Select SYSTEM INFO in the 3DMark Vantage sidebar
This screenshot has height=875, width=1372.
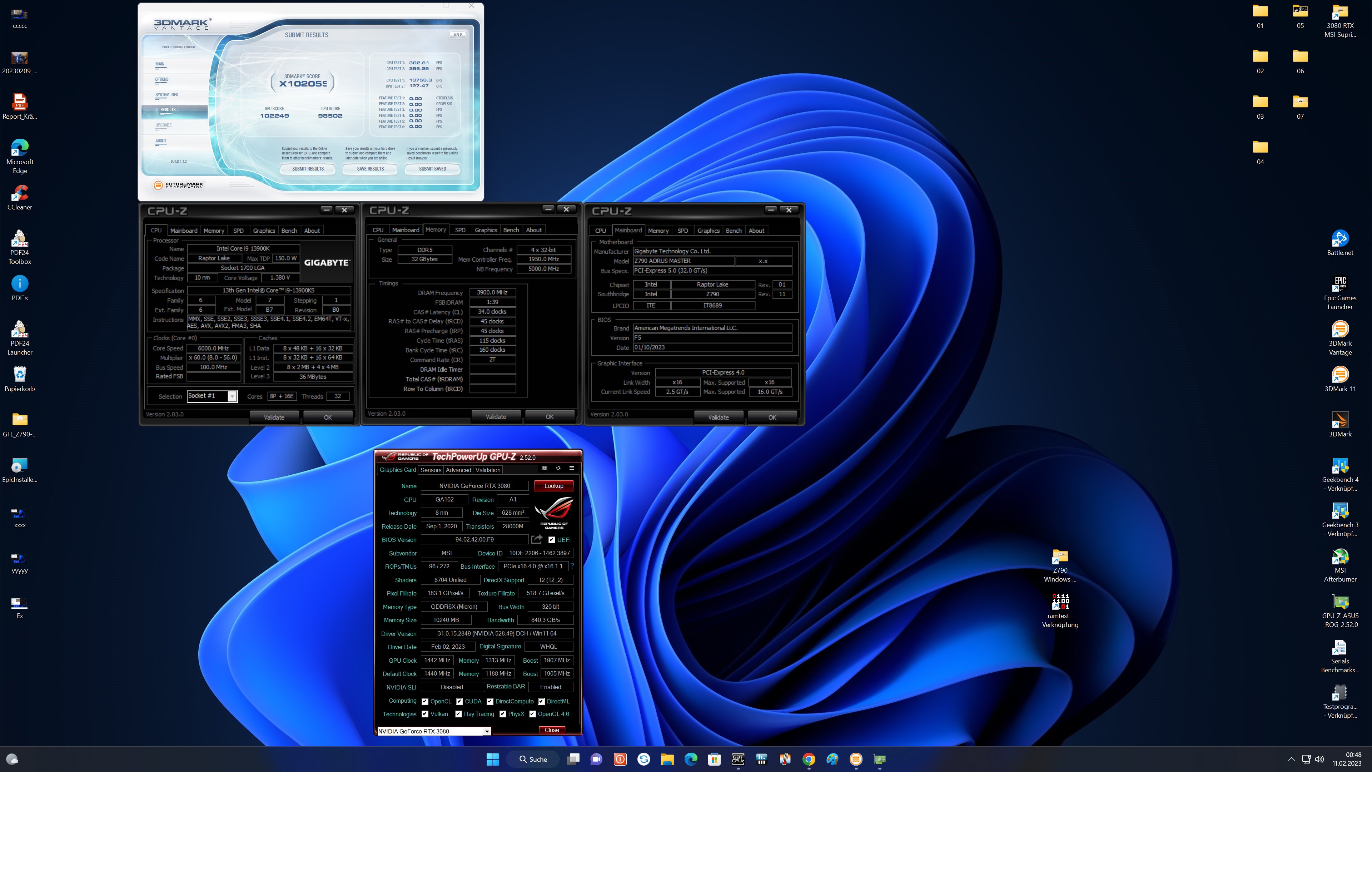pos(166,95)
